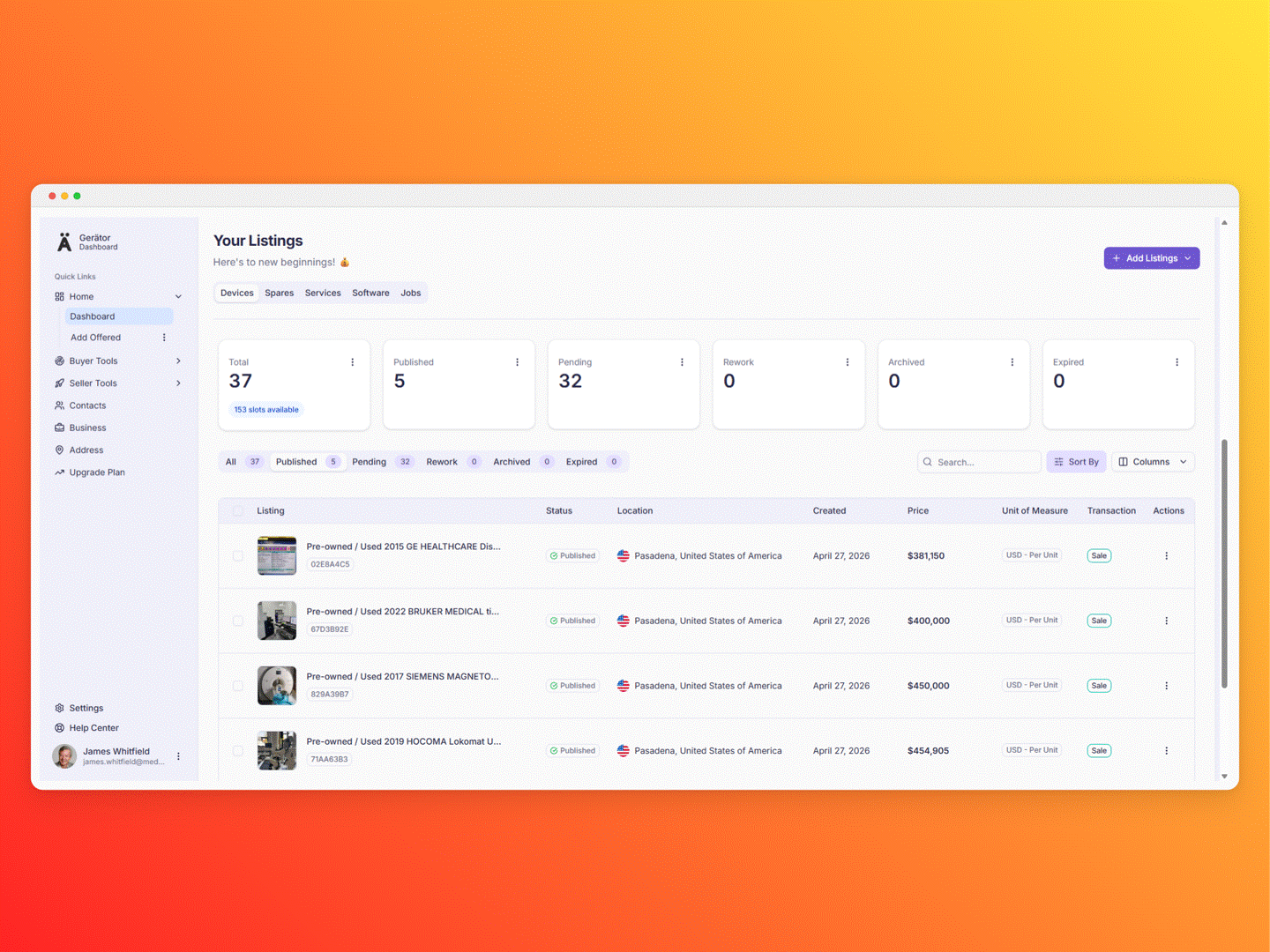This screenshot has width=1270, height=952.
Task: Filter listings by All
Action: (243, 462)
